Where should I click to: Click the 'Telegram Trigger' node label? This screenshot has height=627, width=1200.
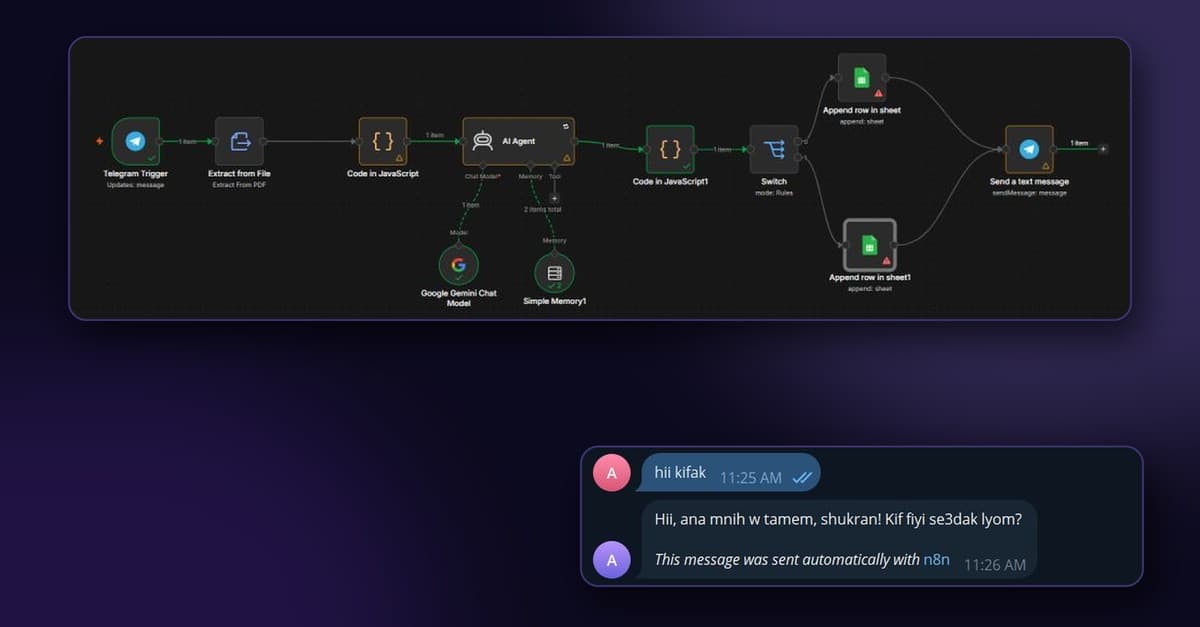pyautogui.click(x=135, y=174)
